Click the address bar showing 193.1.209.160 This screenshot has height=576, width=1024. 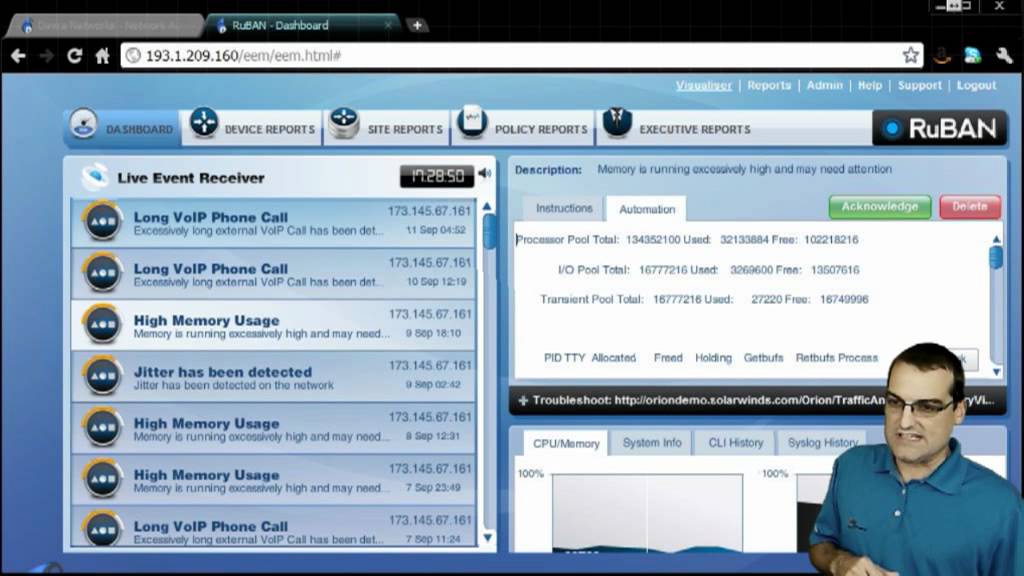coord(520,56)
